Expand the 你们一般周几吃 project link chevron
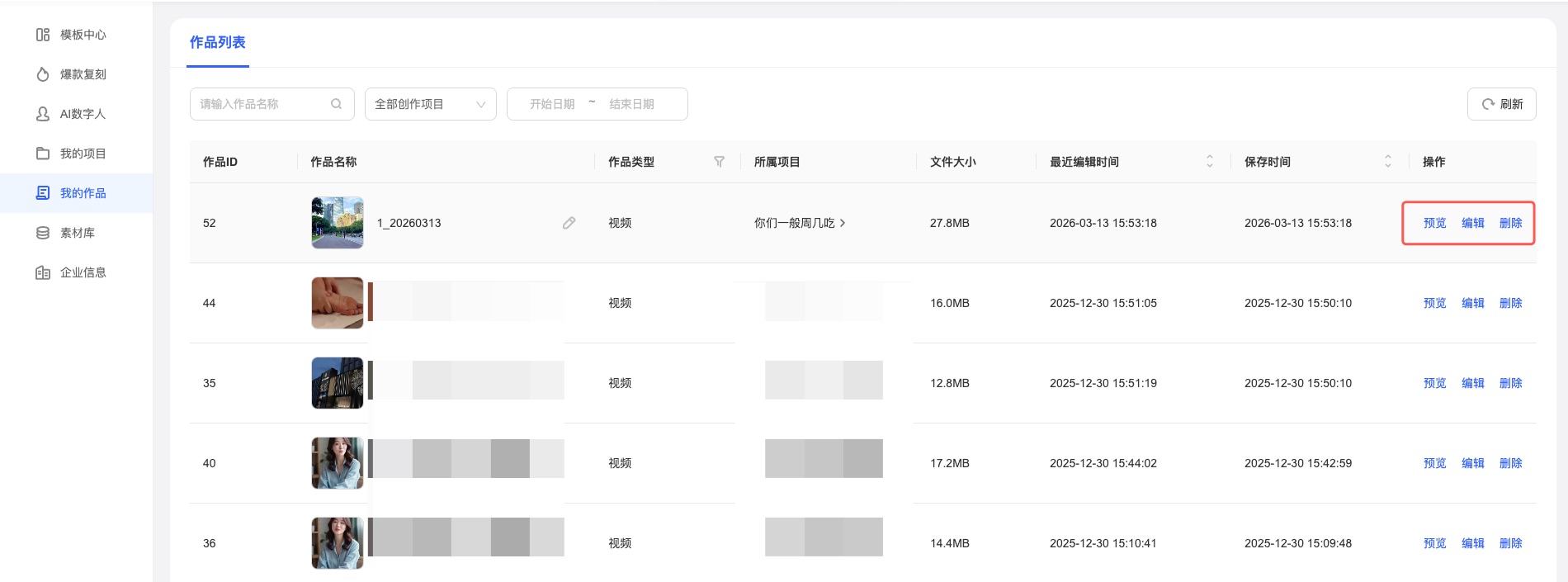Viewport: 1568px width, 582px height. 842,223
